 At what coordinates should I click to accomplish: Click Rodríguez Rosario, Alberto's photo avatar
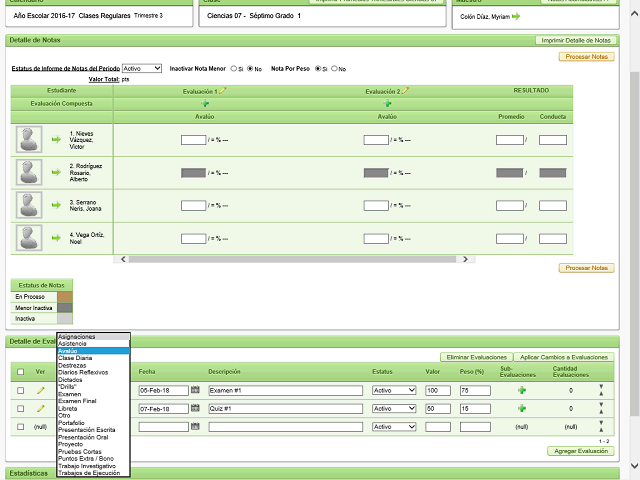[29, 172]
